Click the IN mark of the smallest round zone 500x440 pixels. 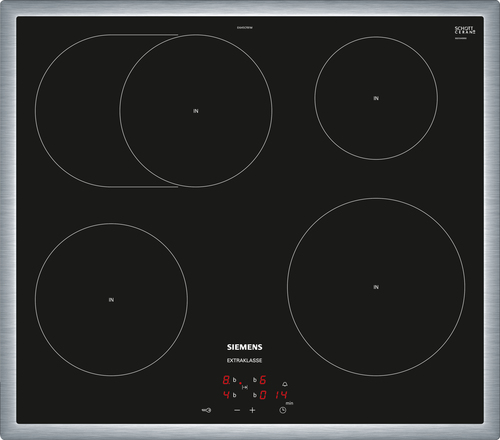tap(376, 98)
